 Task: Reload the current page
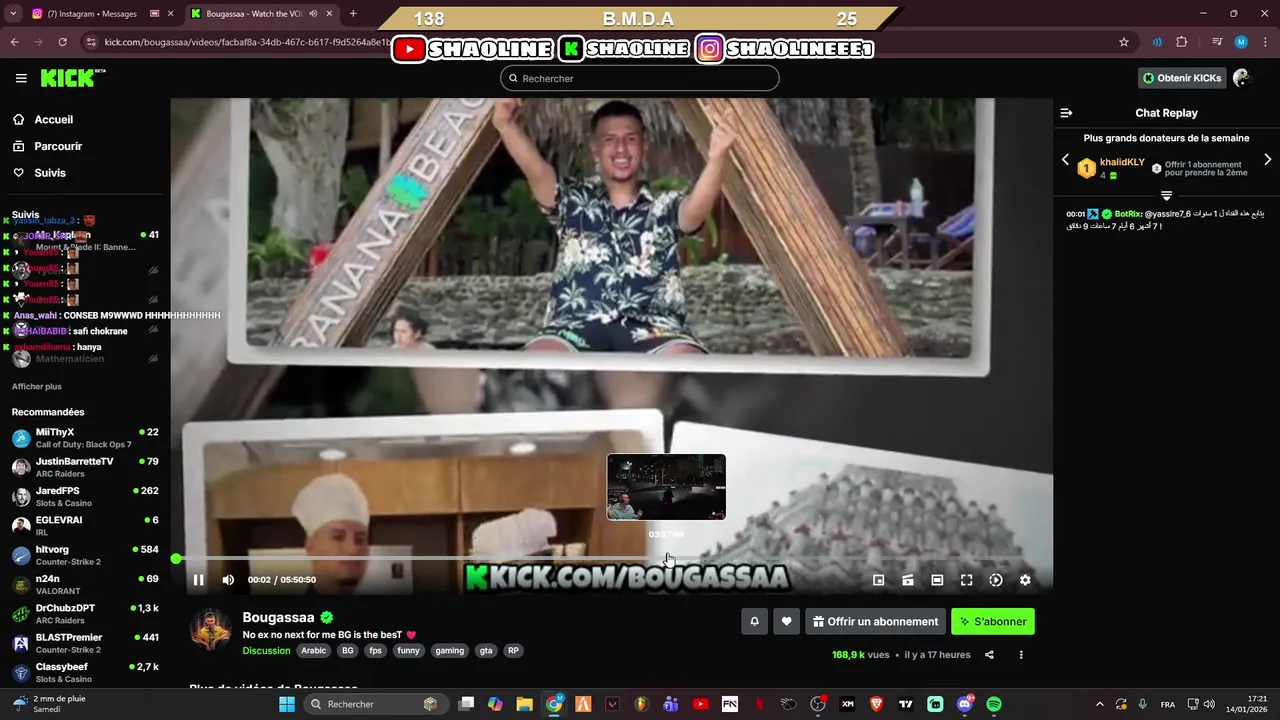point(62,42)
